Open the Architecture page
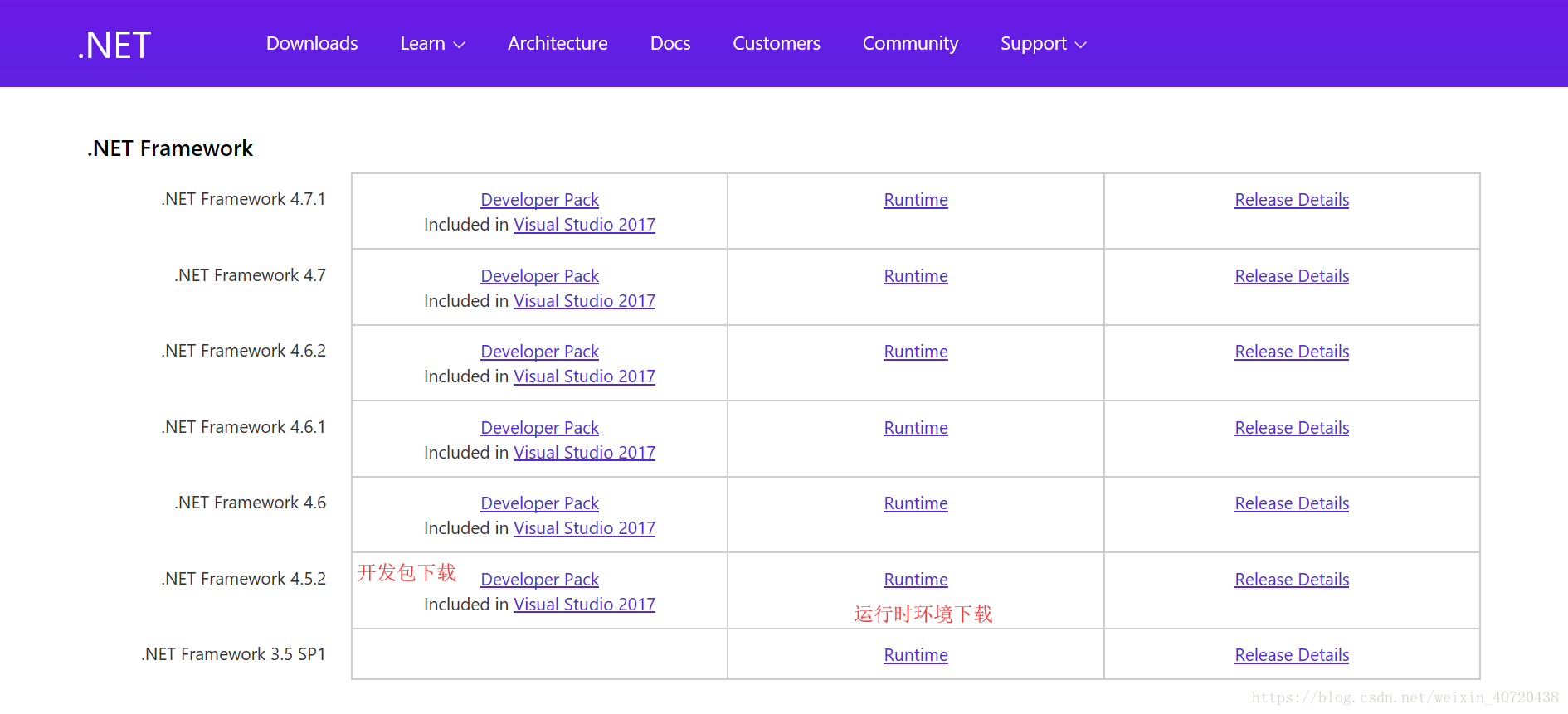1568x714 pixels. tap(558, 43)
